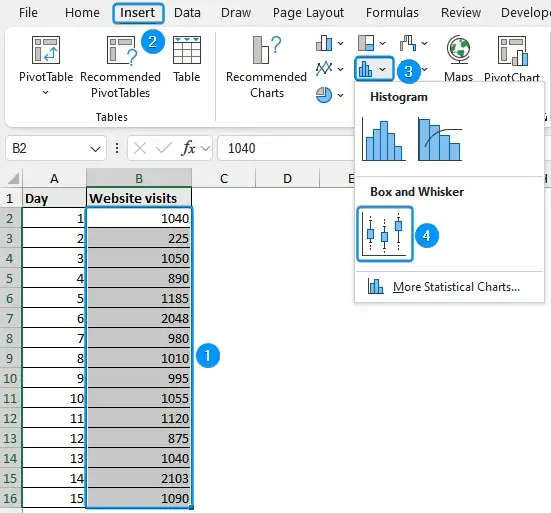The image size is (551, 513).
Task: Select the Histogram chart thumbnail
Action: (x=384, y=140)
